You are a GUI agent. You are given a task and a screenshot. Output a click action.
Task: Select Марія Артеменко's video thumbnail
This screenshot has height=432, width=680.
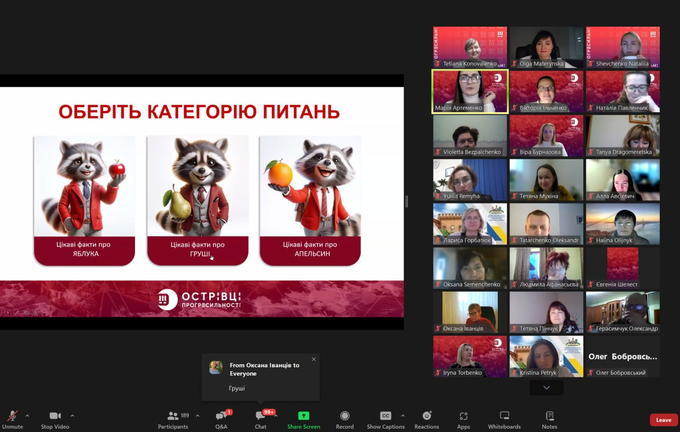tap(469, 91)
